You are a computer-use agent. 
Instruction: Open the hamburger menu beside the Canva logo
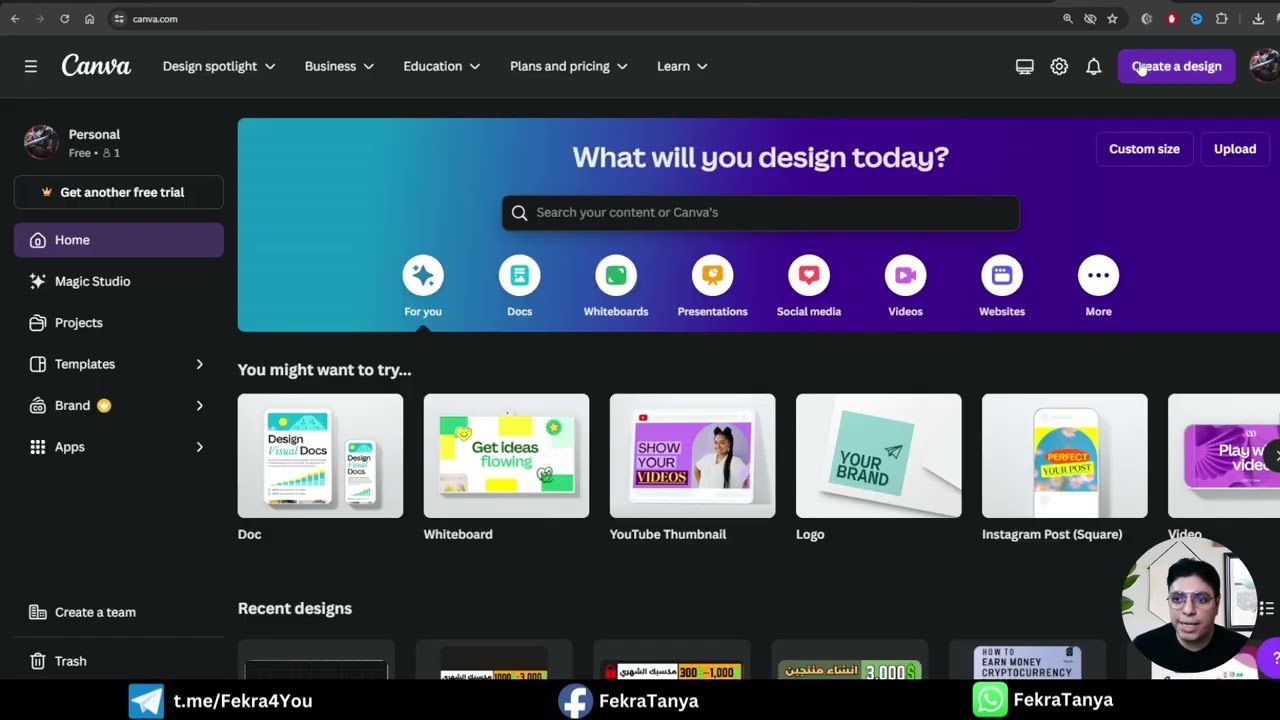[x=31, y=66]
